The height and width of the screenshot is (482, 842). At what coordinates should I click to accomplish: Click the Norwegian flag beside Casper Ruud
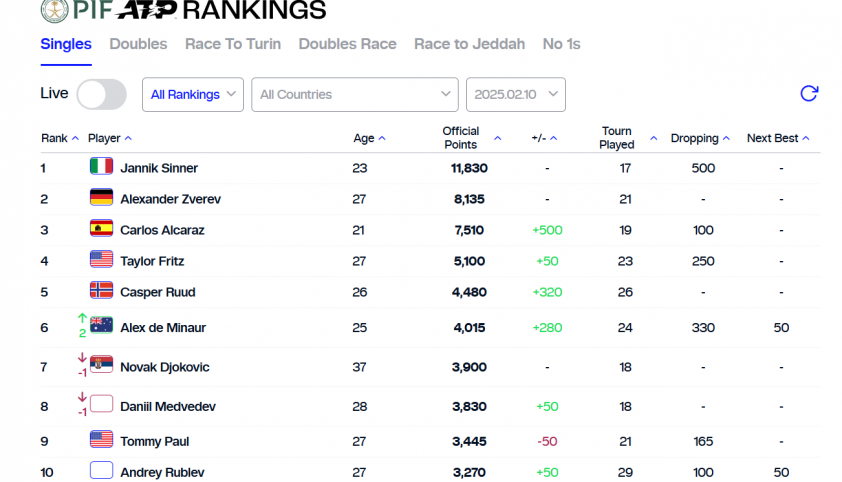101,291
